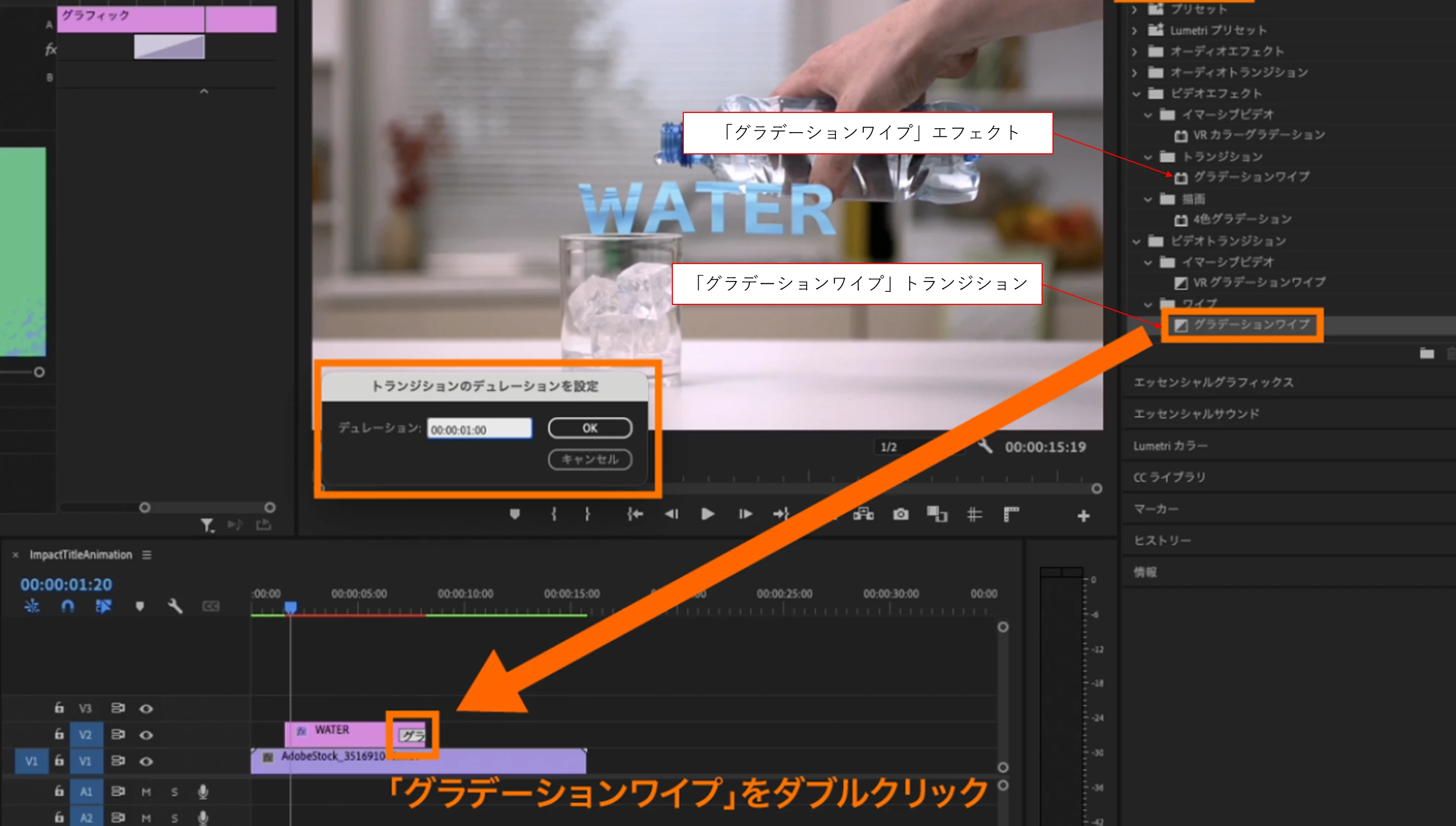Click the Play button in the program monitor
The height and width of the screenshot is (826, 1456).
708,514
